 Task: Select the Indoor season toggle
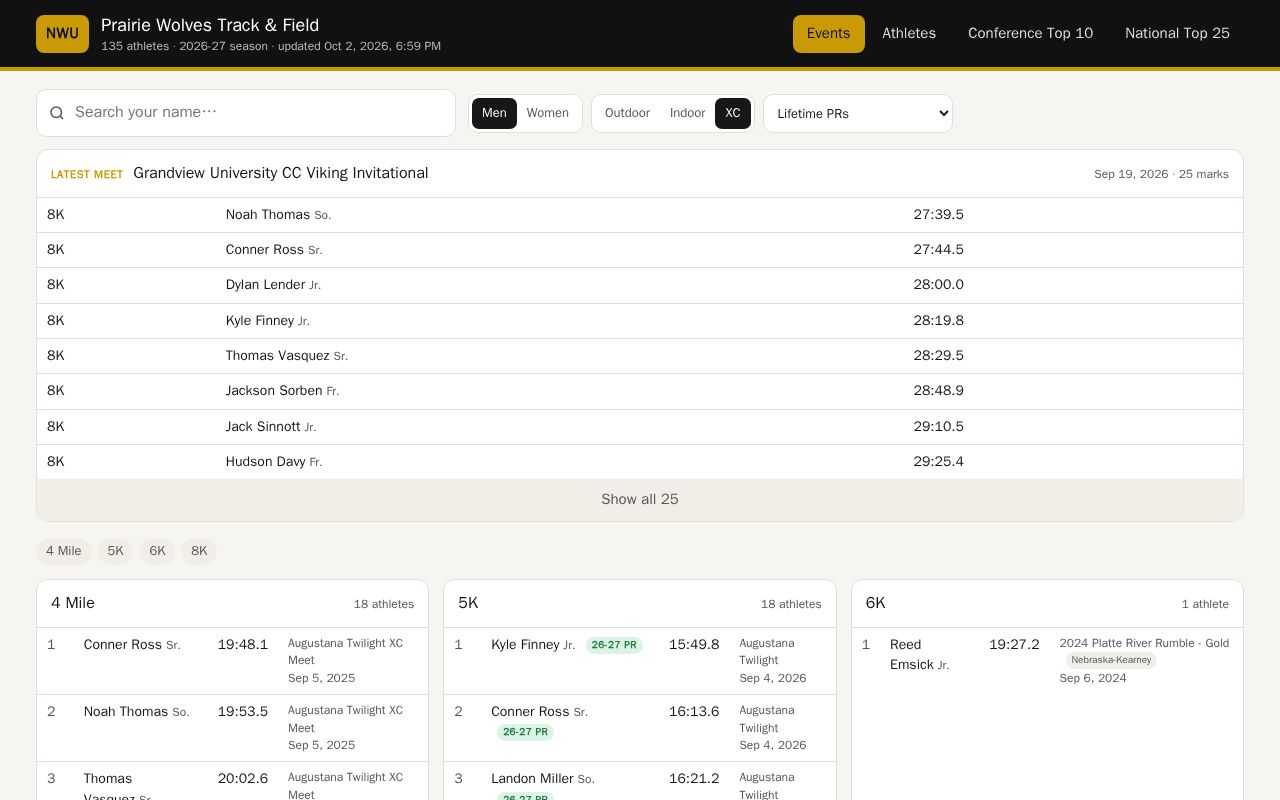click(687, 113)
